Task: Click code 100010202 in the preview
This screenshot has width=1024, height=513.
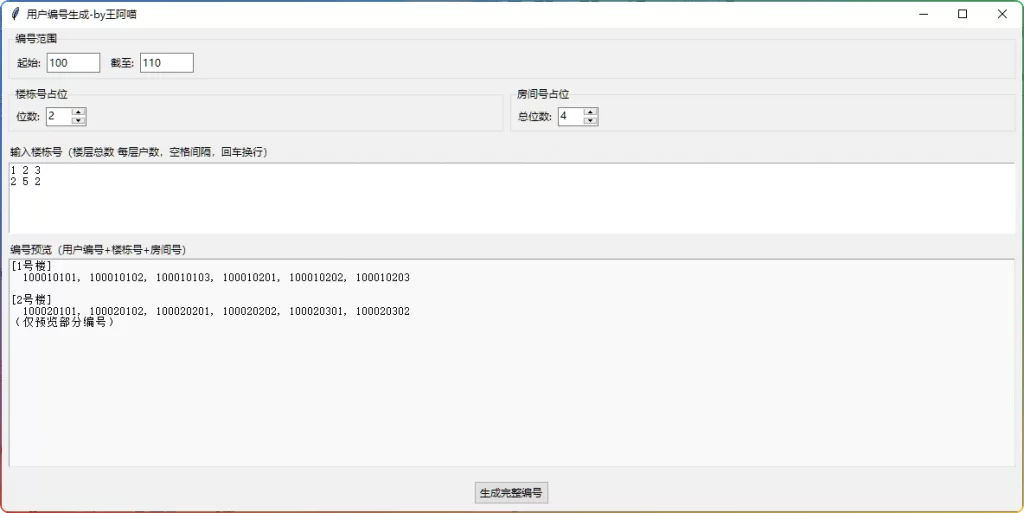Action: coord(316,277)
